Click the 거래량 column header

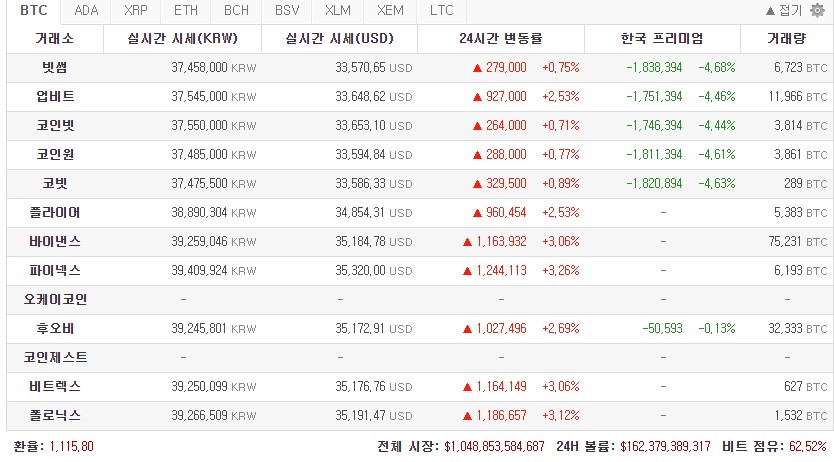tap(787, 38)
